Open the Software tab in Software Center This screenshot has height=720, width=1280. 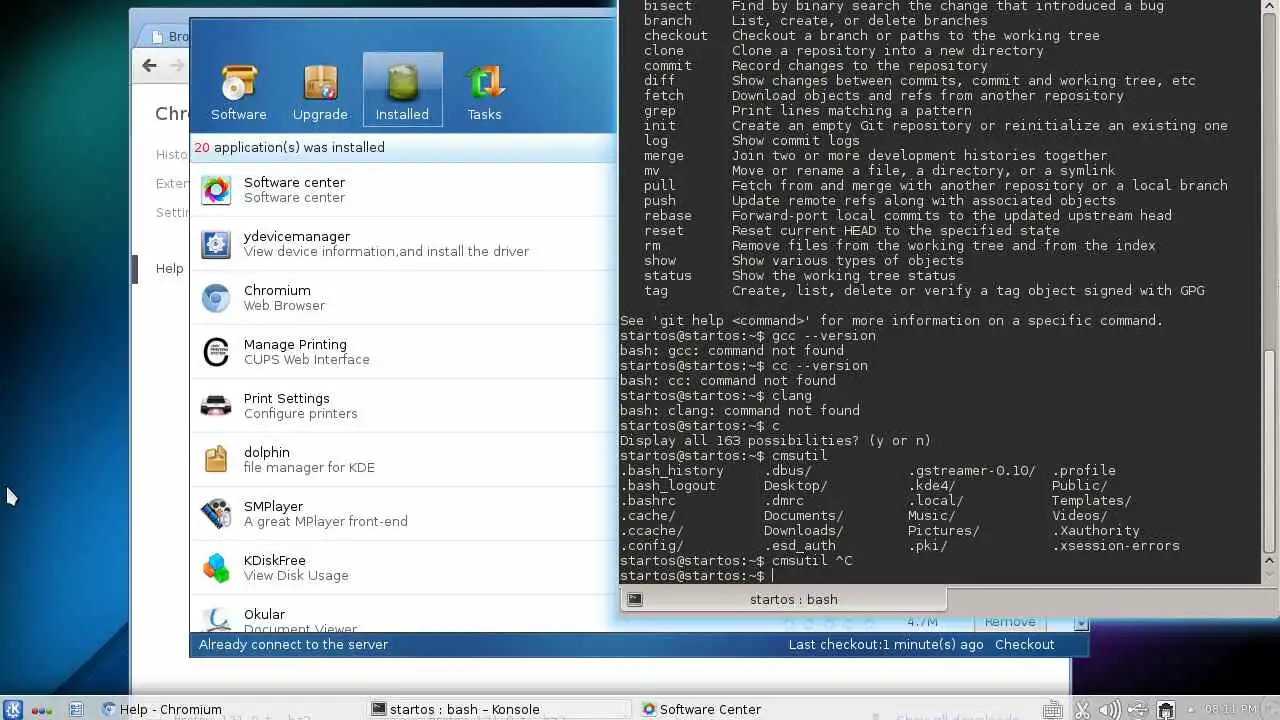pos(238,92)
